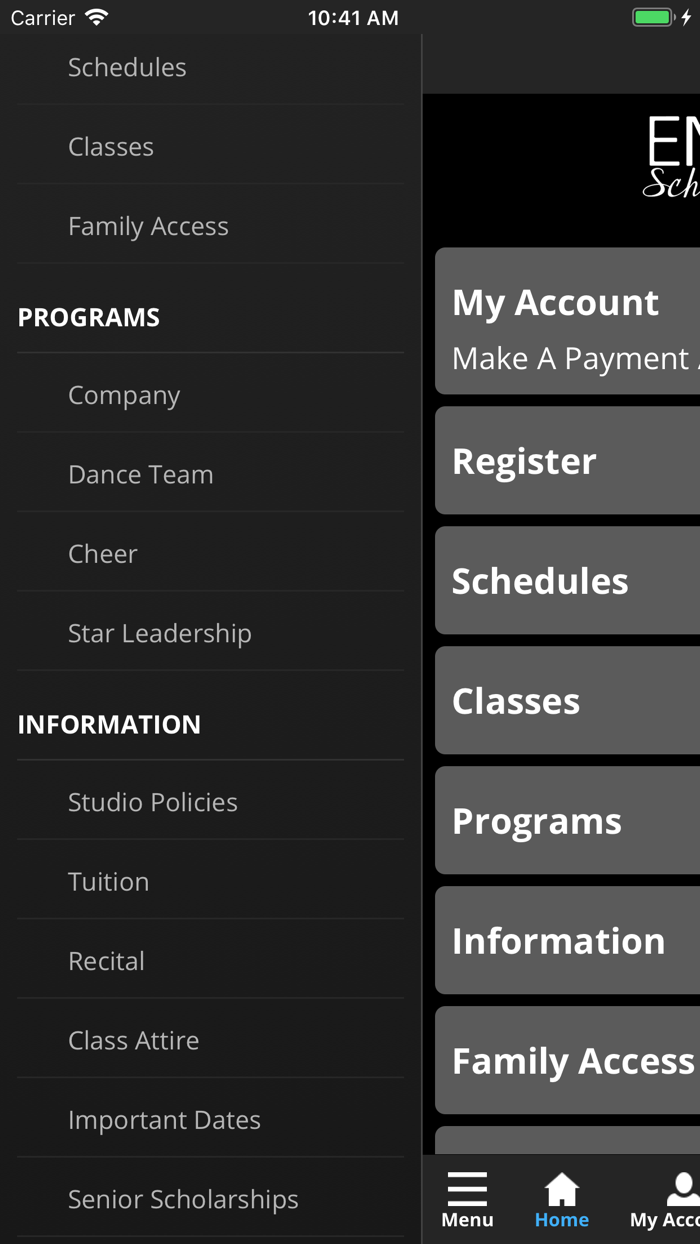
Task: Tap the My Account person icon
Action: click(680, 1190)
